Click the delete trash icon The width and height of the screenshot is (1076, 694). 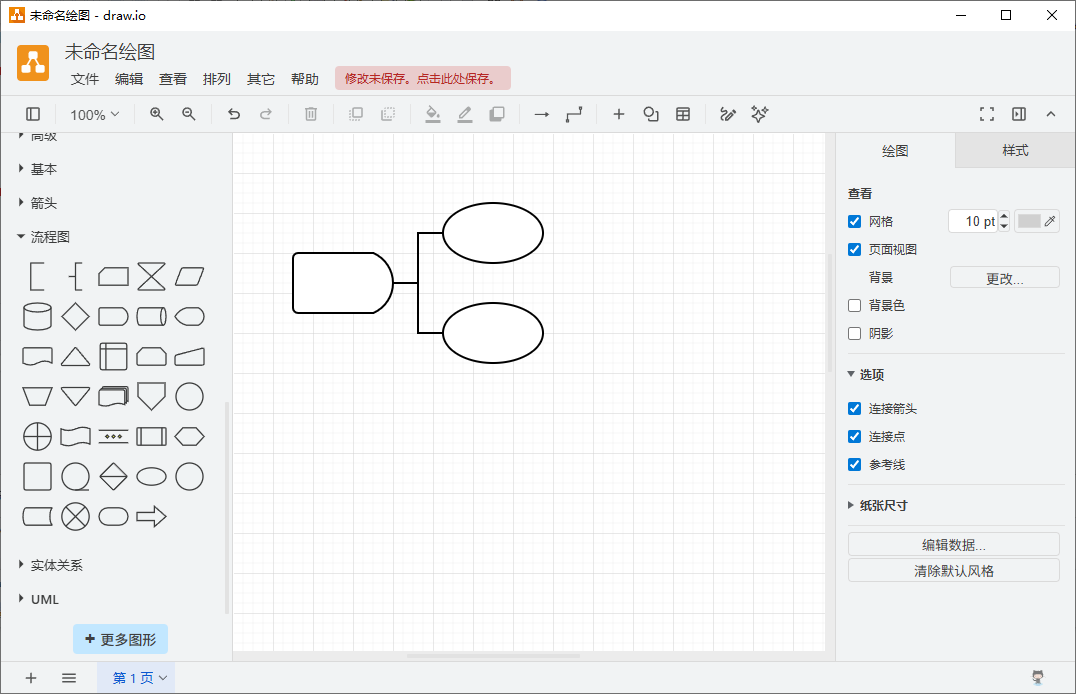(311, 114)
